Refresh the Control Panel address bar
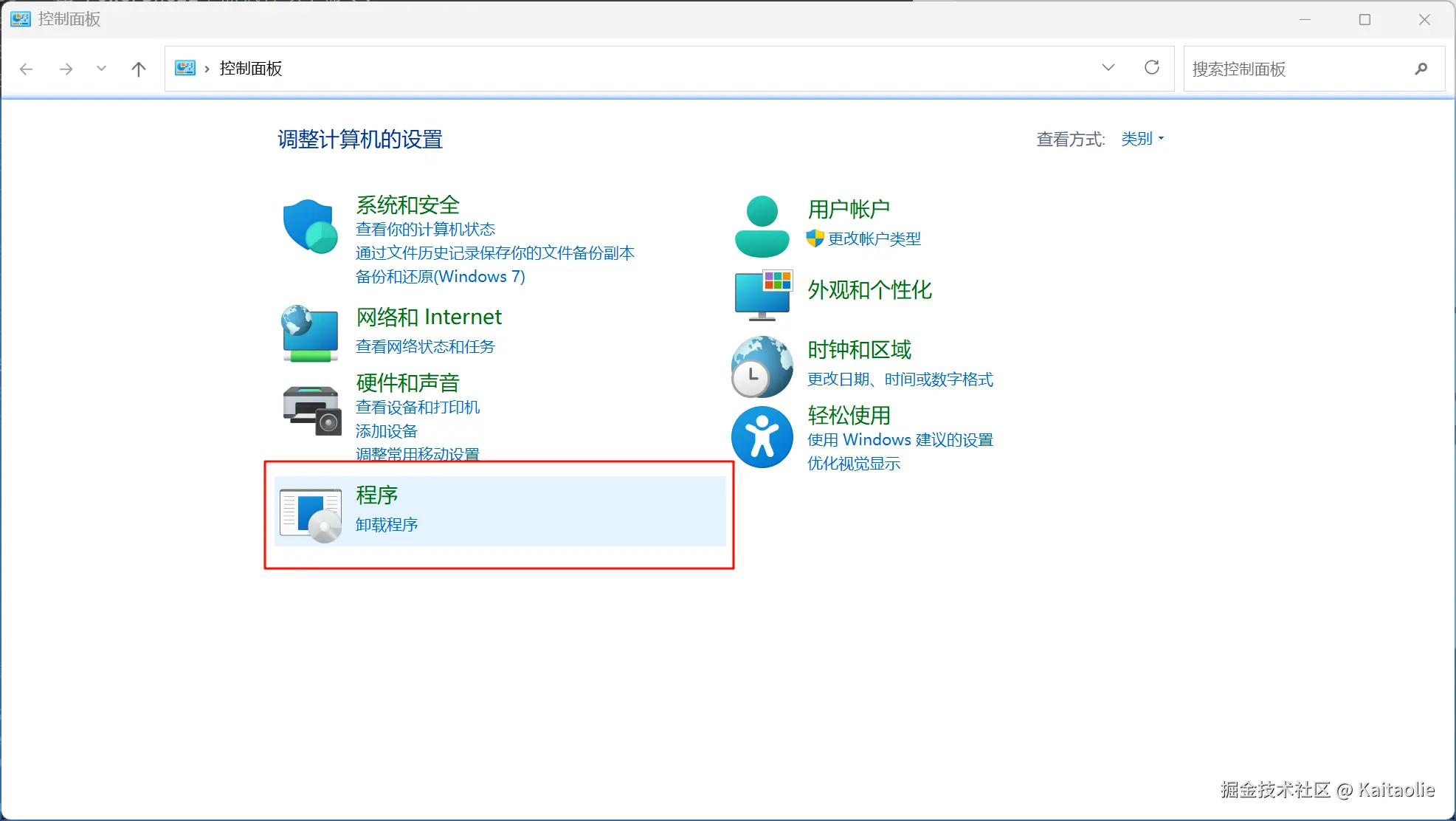Viewport: 1456px width, 821px height. click(x=1151, y=68)
